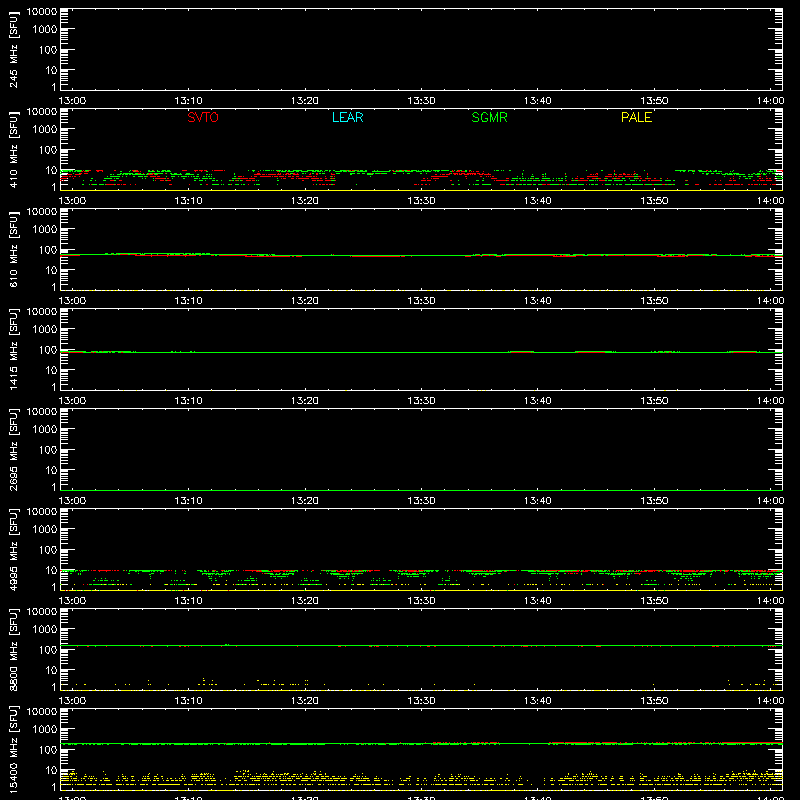Click 13:30 time label under 410 MHz panel
Viewport: 800px width, 800px height.
(x=421, y=201)
